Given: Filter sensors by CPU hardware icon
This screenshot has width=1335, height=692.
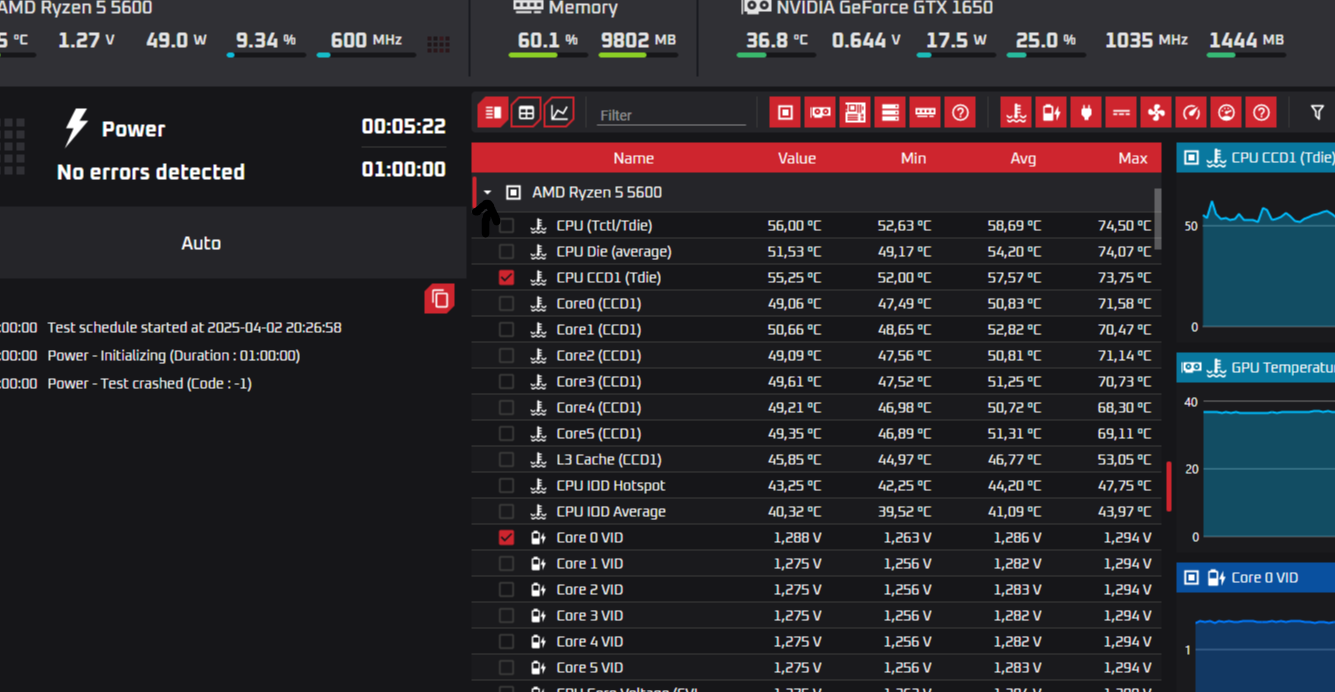Looking at the screenshot, I should (785, 113).
